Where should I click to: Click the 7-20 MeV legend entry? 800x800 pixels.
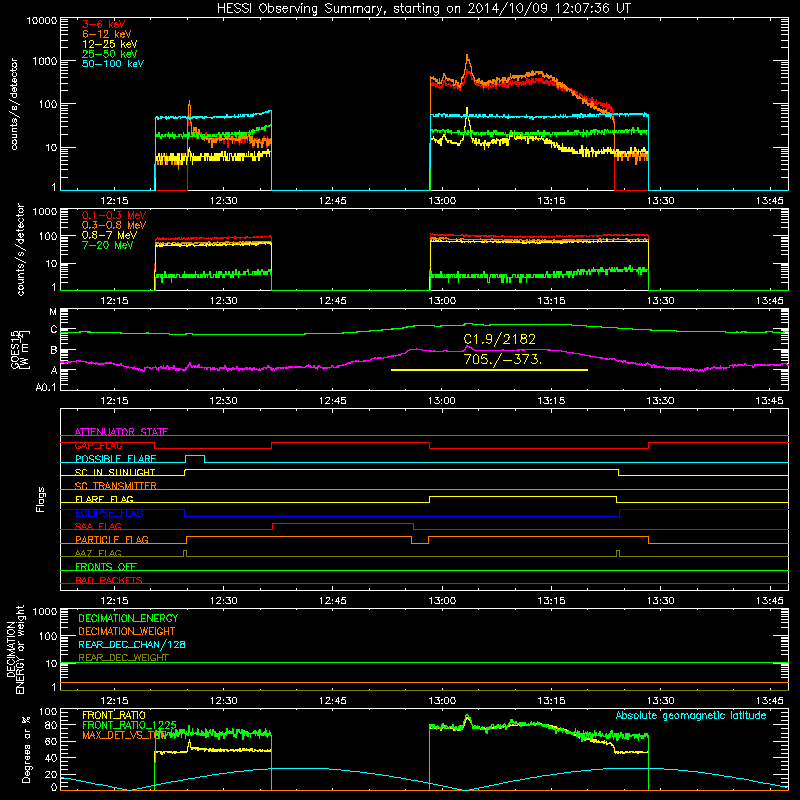click(x=108, y=245)
